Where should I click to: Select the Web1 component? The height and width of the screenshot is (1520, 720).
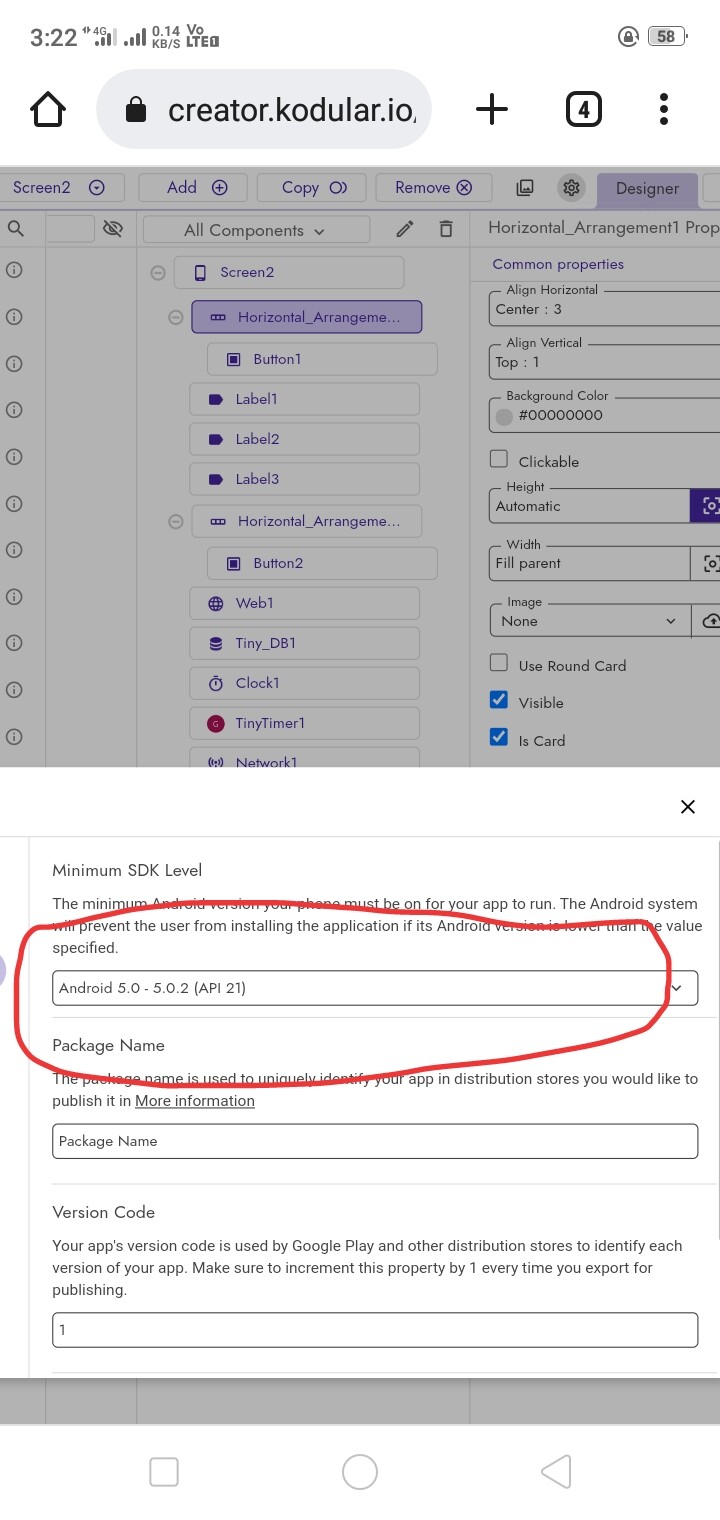point(304,603)
